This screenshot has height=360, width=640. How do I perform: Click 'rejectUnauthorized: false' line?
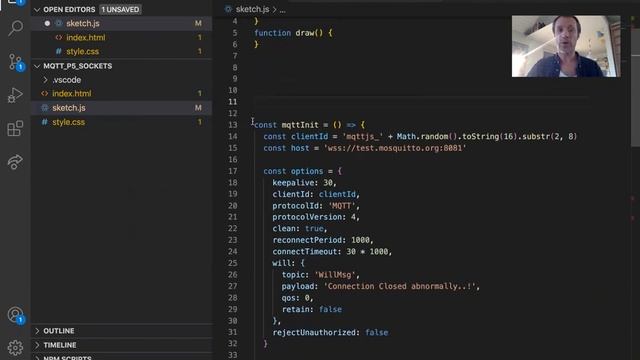point(330,333)
